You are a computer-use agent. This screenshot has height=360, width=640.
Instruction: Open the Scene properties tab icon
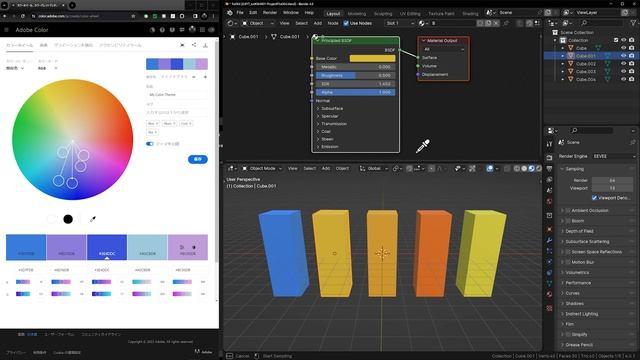(549, 190)
